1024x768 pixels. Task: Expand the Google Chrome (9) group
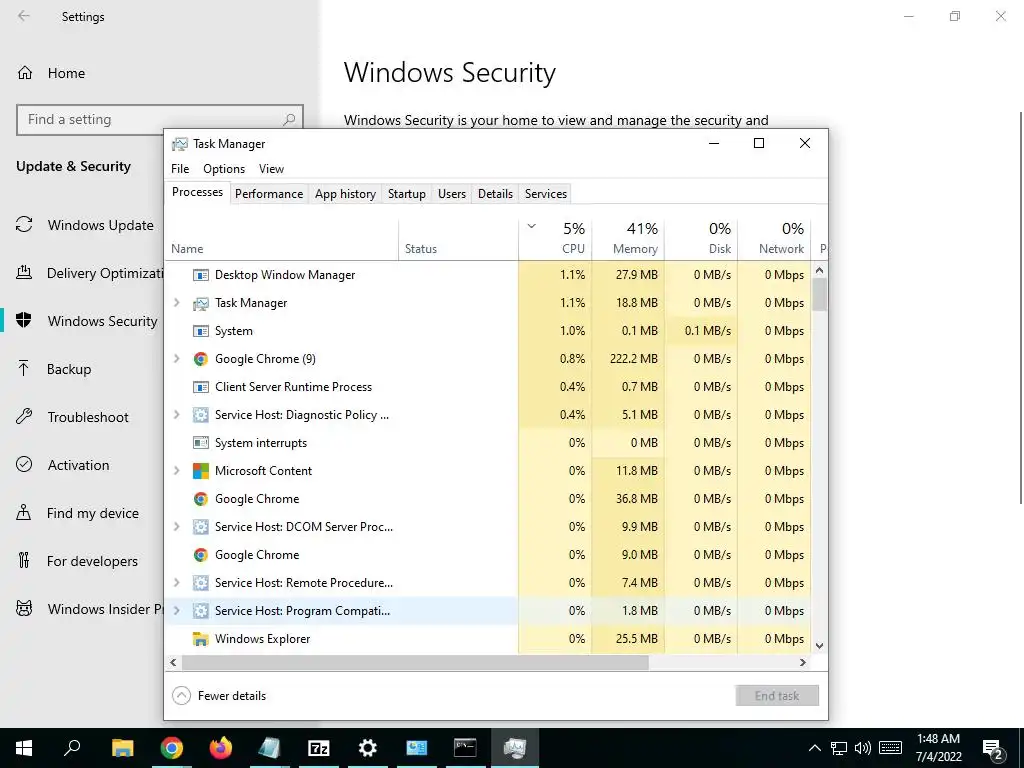pos(176,359)
